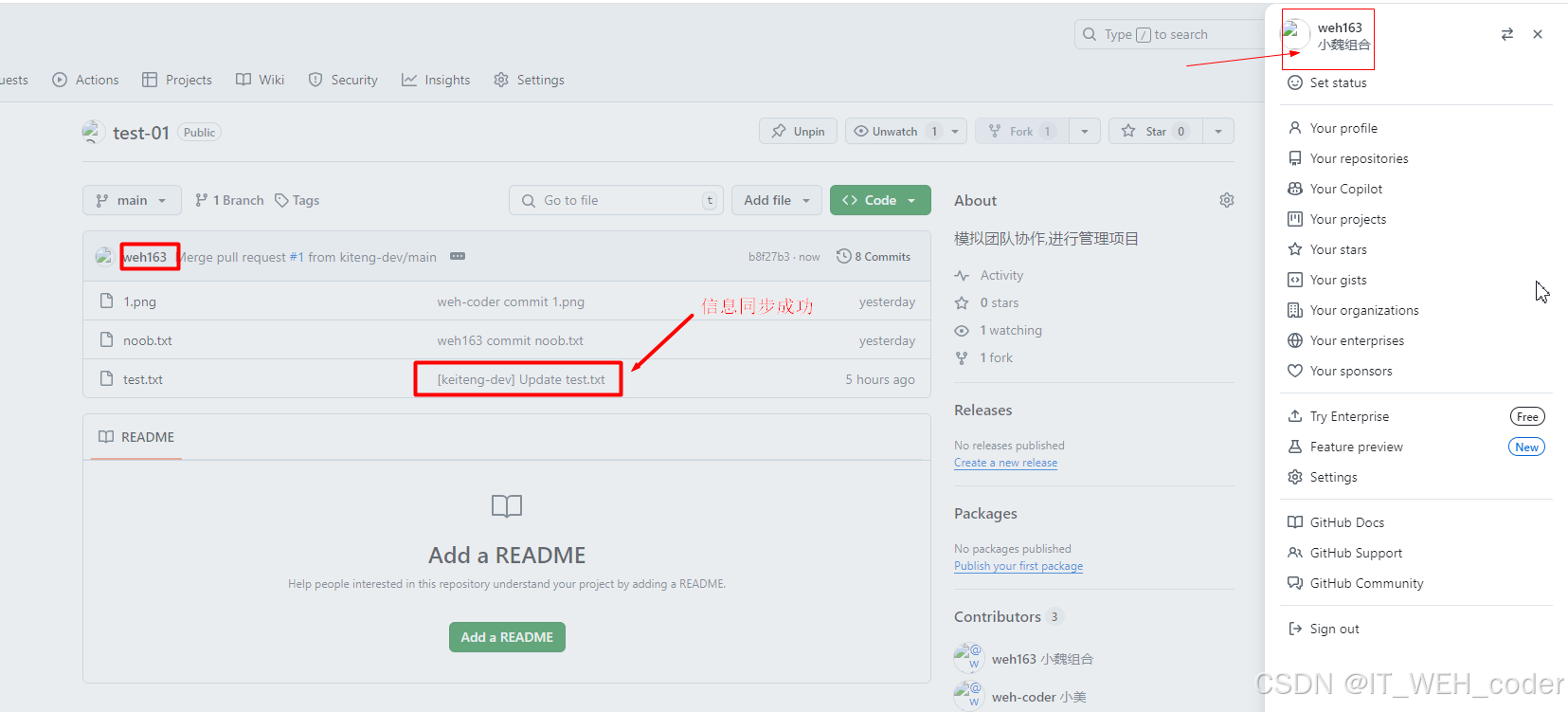The height and width of the screenshot is (712, 1568).
Task: Open the noob.txt file
Action: [x=148, y=340]
